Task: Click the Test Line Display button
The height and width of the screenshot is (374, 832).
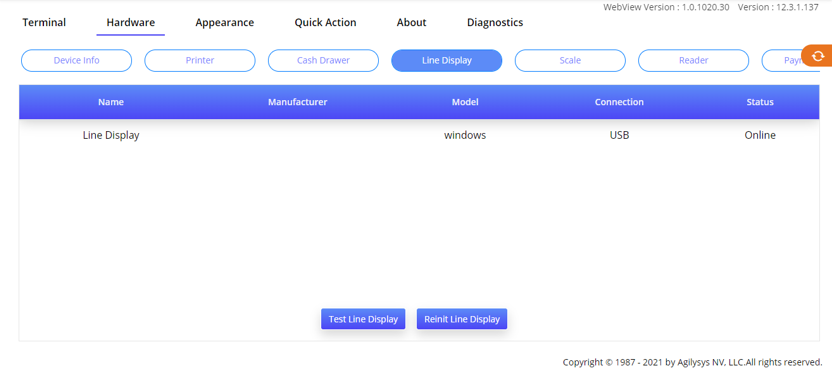Action: pyautogui.click(x=363, y=319)
